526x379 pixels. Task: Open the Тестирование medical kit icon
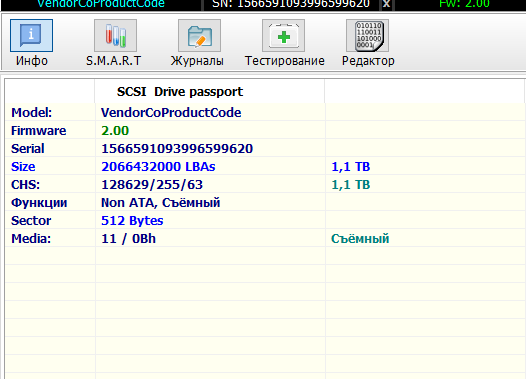[x=283, y=36]
